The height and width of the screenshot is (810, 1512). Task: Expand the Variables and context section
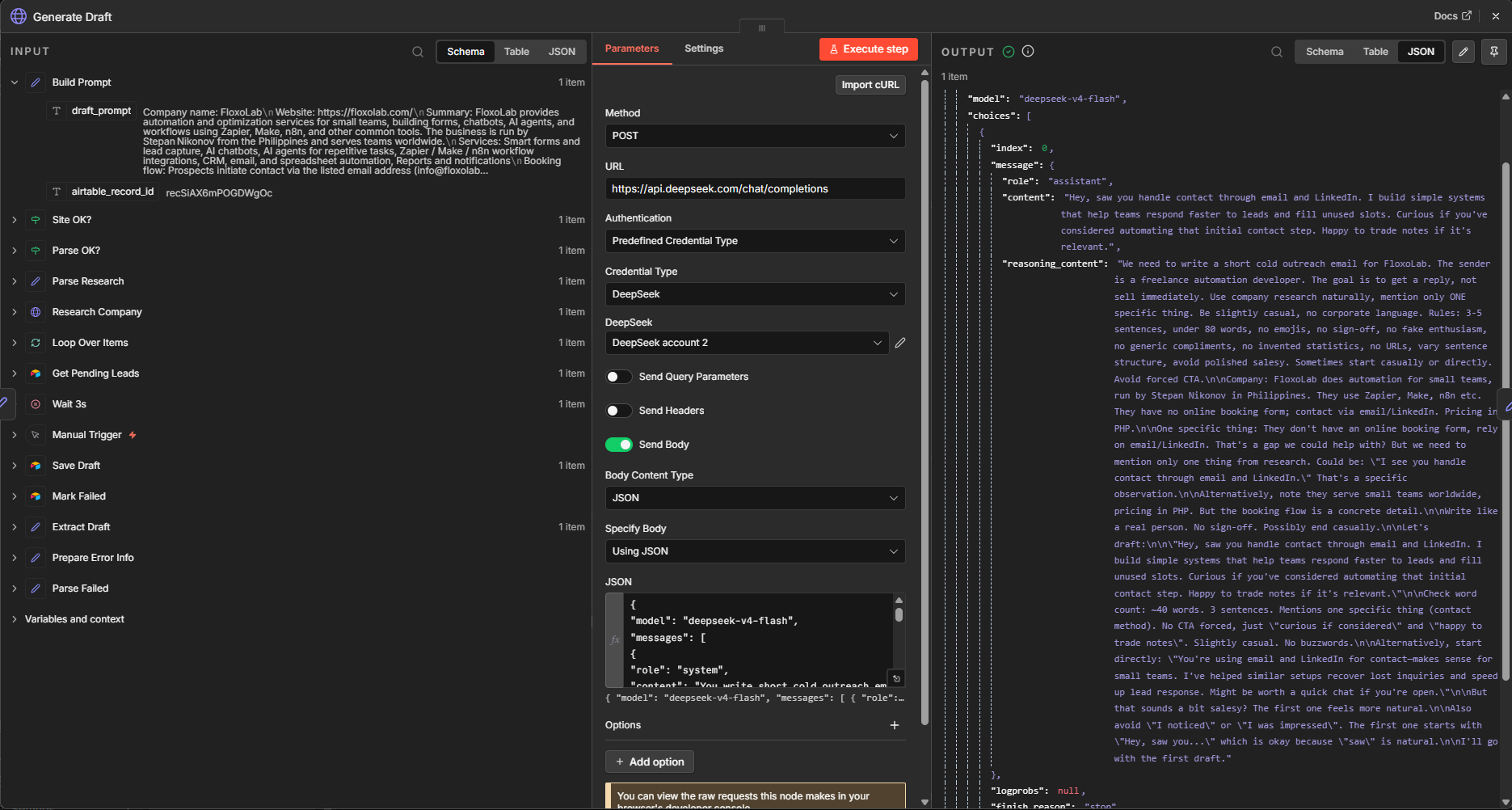pos(14,619)
